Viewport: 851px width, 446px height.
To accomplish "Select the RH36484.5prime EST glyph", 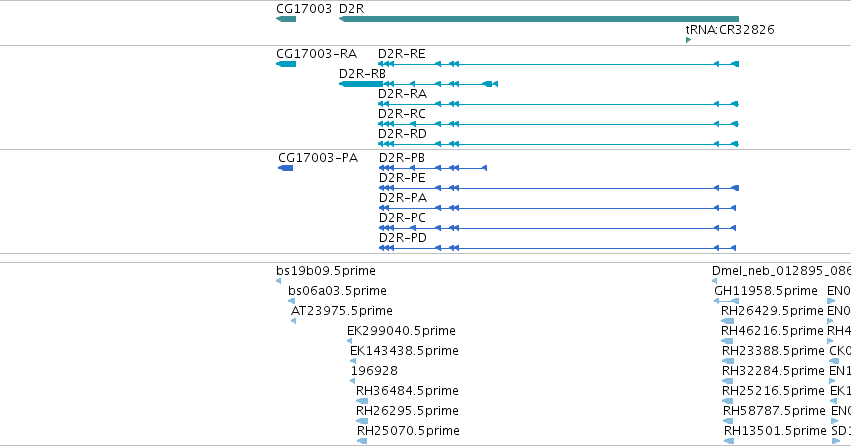I will coord(361,401).
